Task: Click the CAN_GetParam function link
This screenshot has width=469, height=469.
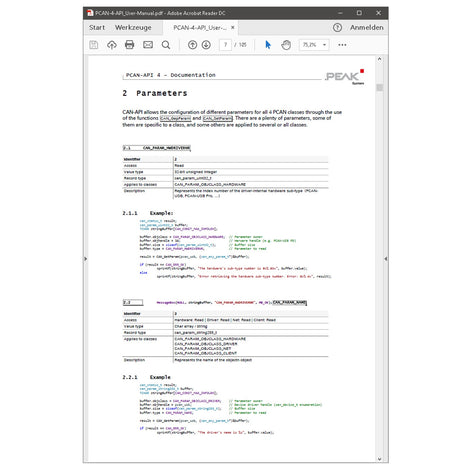Action: tap(175, 118)
